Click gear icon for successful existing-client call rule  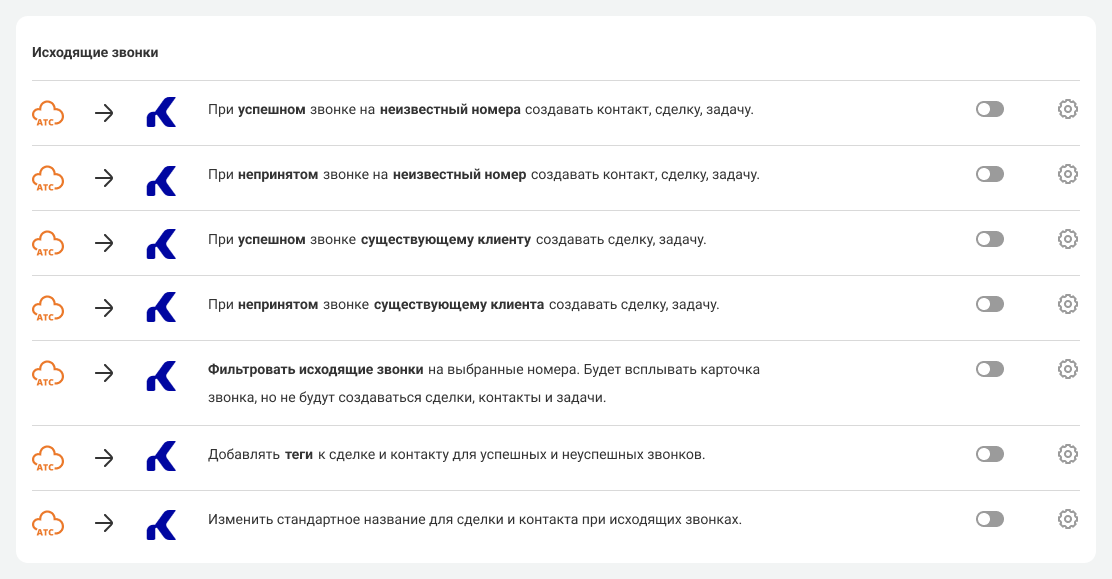(1067, 239)
